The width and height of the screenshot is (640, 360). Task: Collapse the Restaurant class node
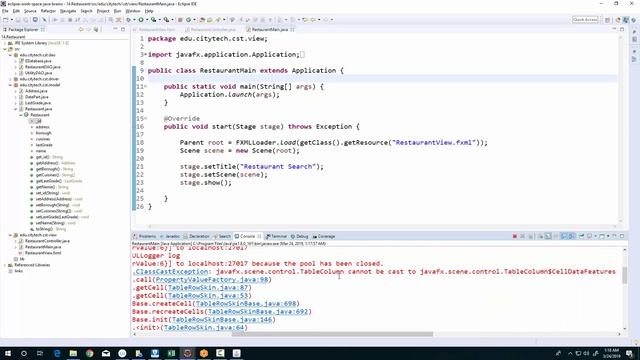pos(21,115)
